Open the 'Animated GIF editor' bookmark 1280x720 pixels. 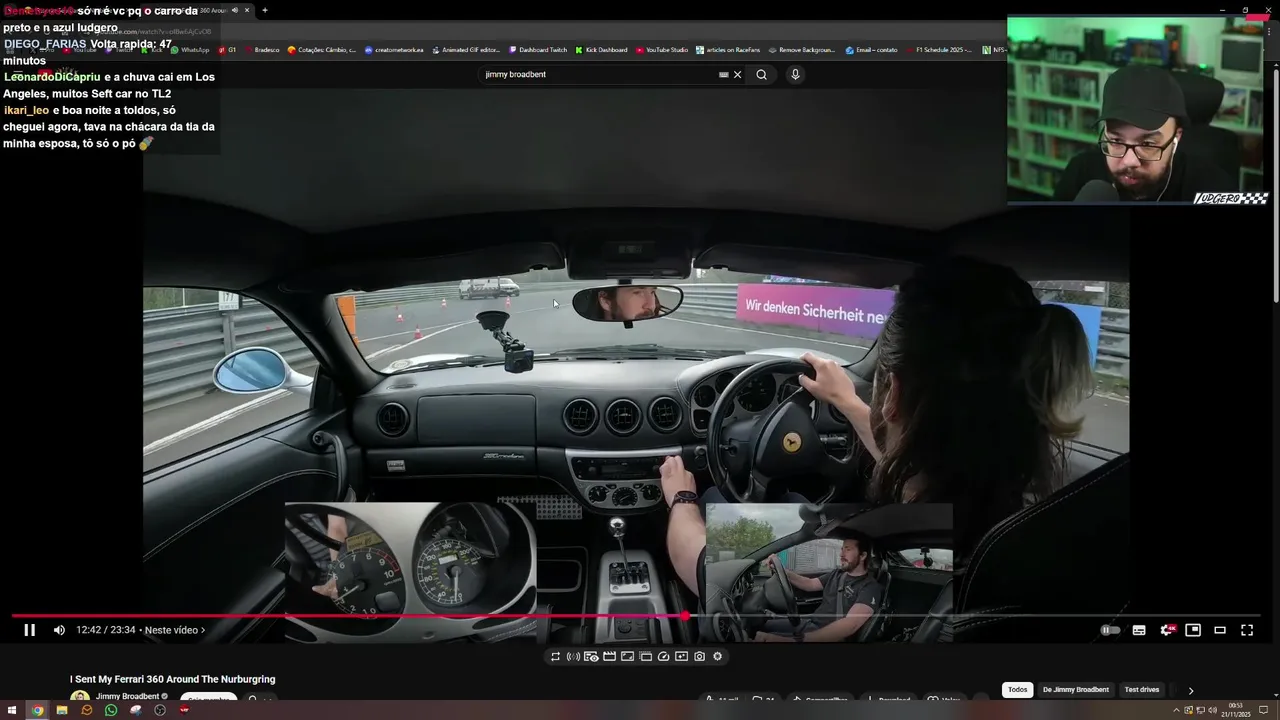click(x=466, y=50)
